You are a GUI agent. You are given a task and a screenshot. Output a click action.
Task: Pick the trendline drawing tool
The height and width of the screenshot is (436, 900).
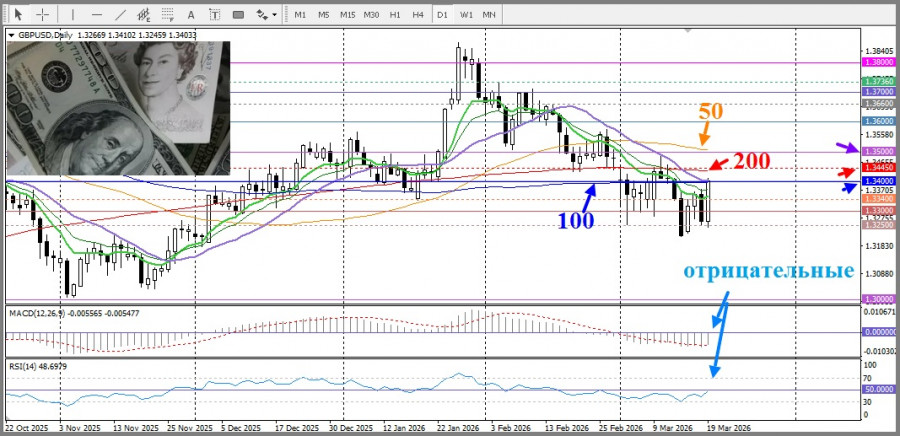[120, 15]
